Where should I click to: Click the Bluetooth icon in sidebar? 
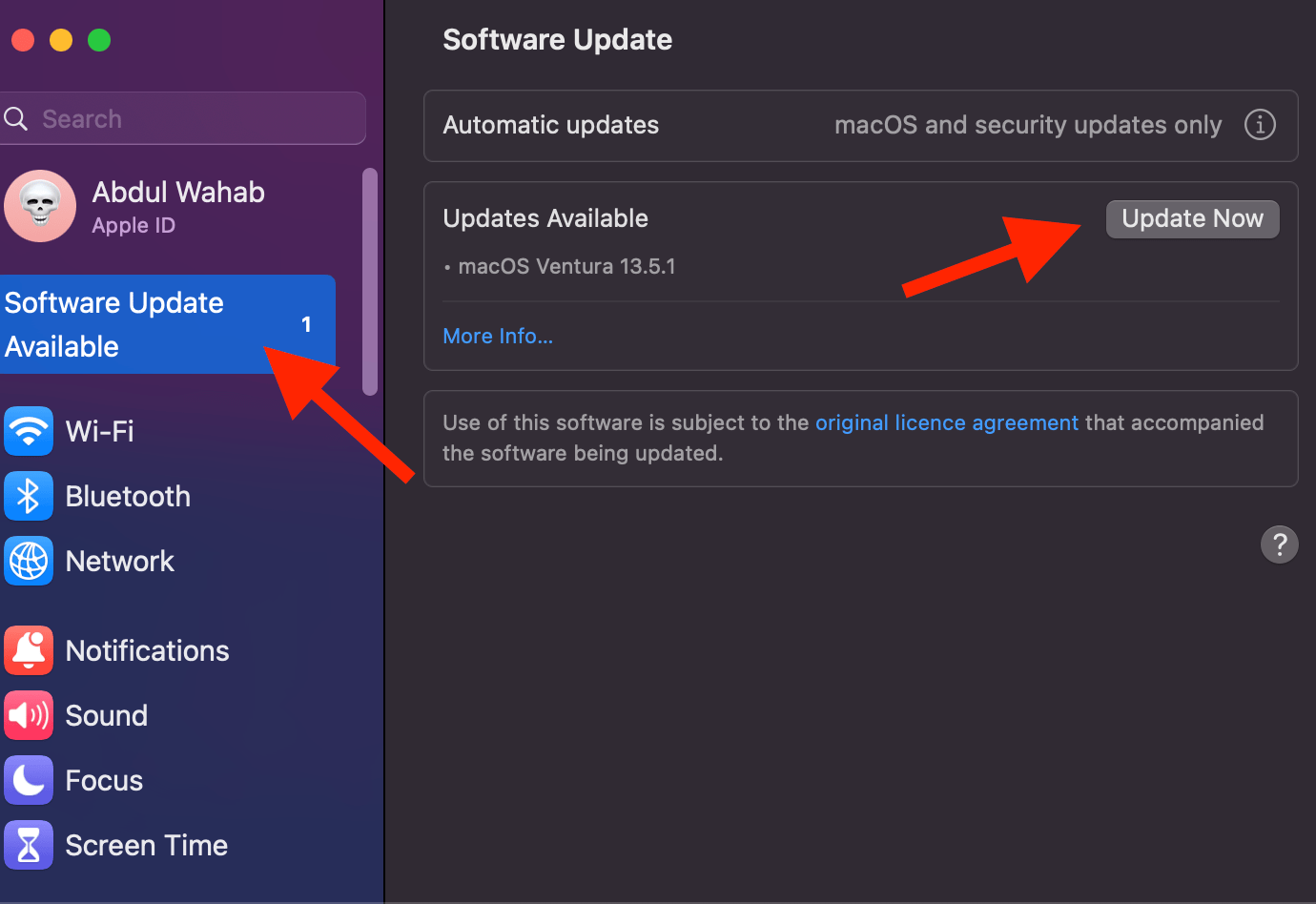click(29, 496)
